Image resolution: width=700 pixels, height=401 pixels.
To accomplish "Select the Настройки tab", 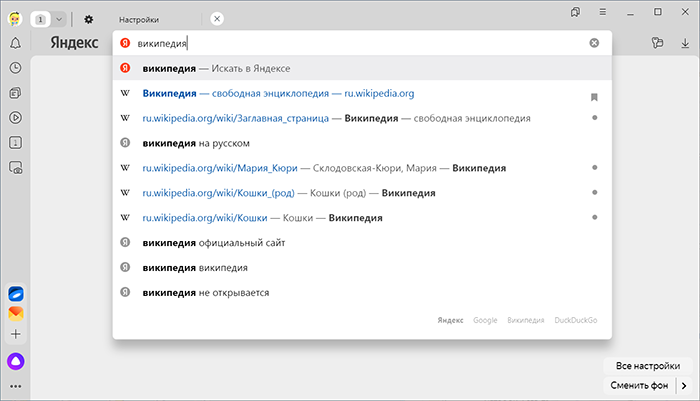I will (x=139, y=20).
